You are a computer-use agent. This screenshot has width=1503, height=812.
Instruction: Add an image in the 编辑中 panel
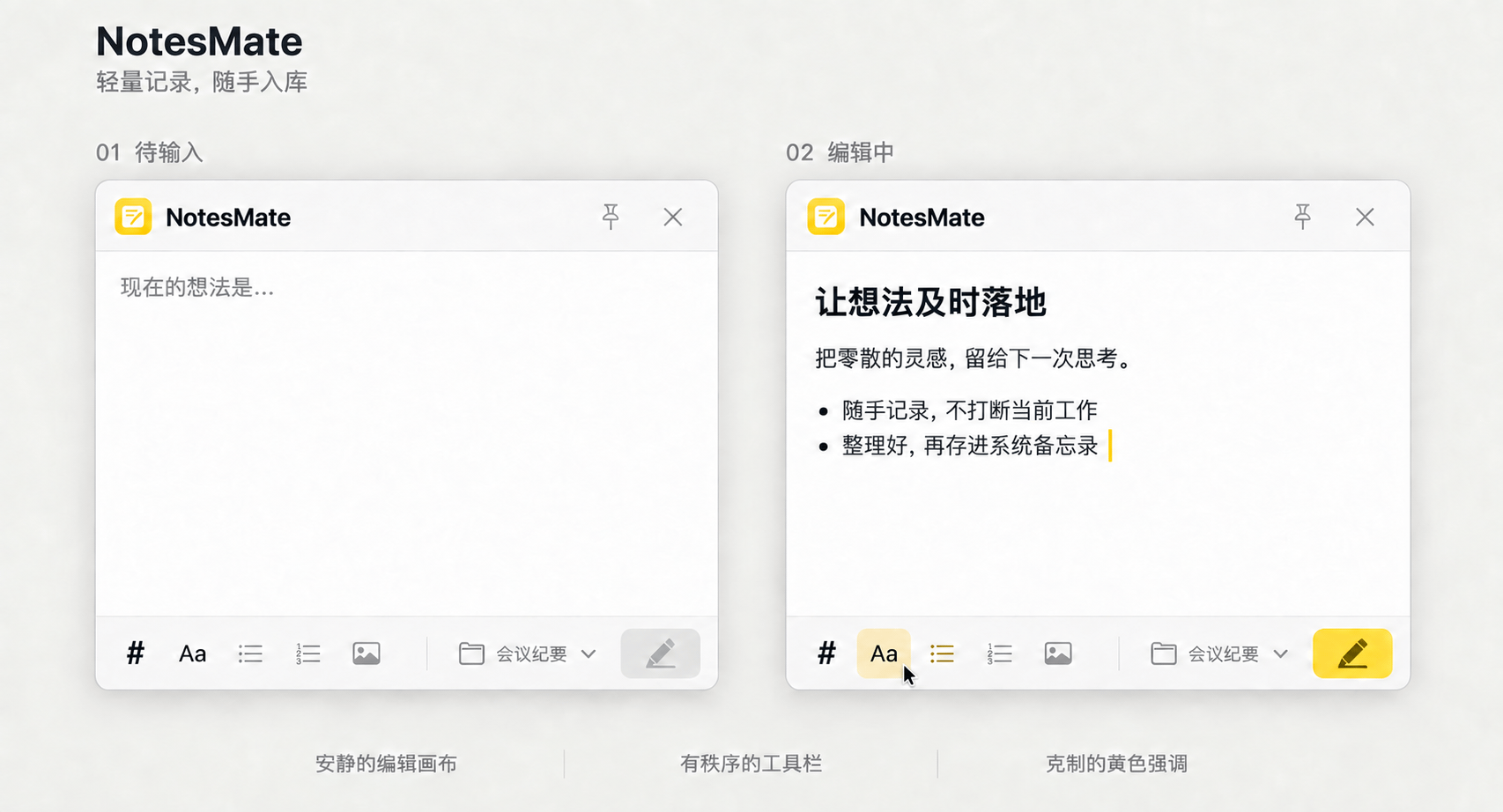(x=1058, y=653)
